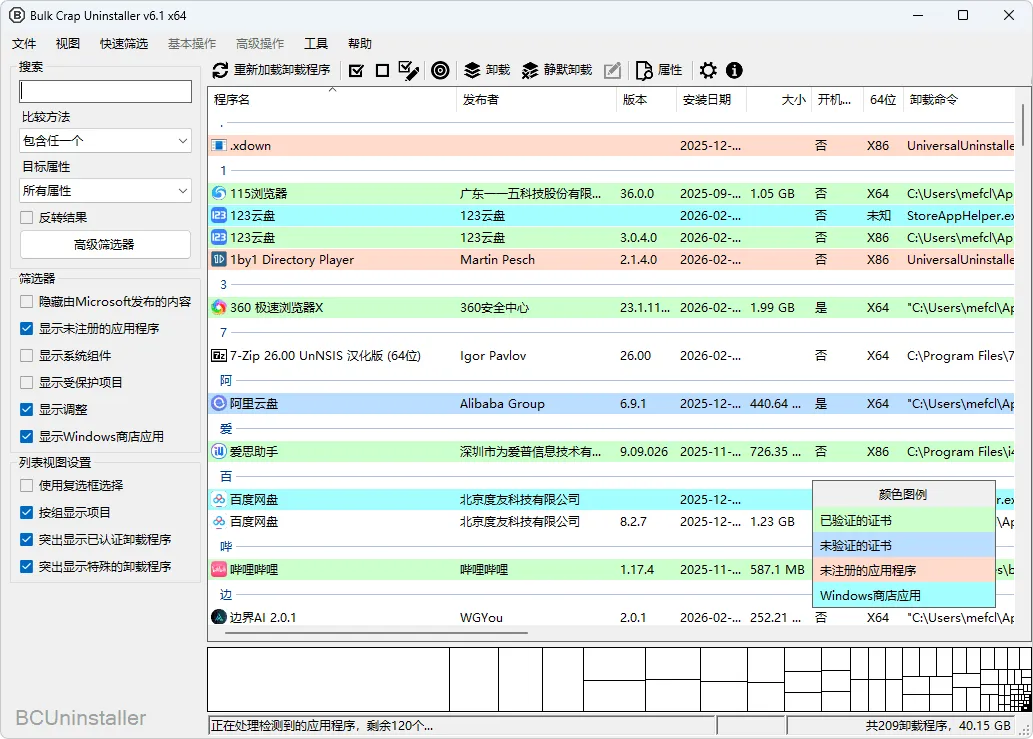Sort by 程序名 column header
Image resolution: width=1033 pixels, height=739 pixels.
[332, 99]
